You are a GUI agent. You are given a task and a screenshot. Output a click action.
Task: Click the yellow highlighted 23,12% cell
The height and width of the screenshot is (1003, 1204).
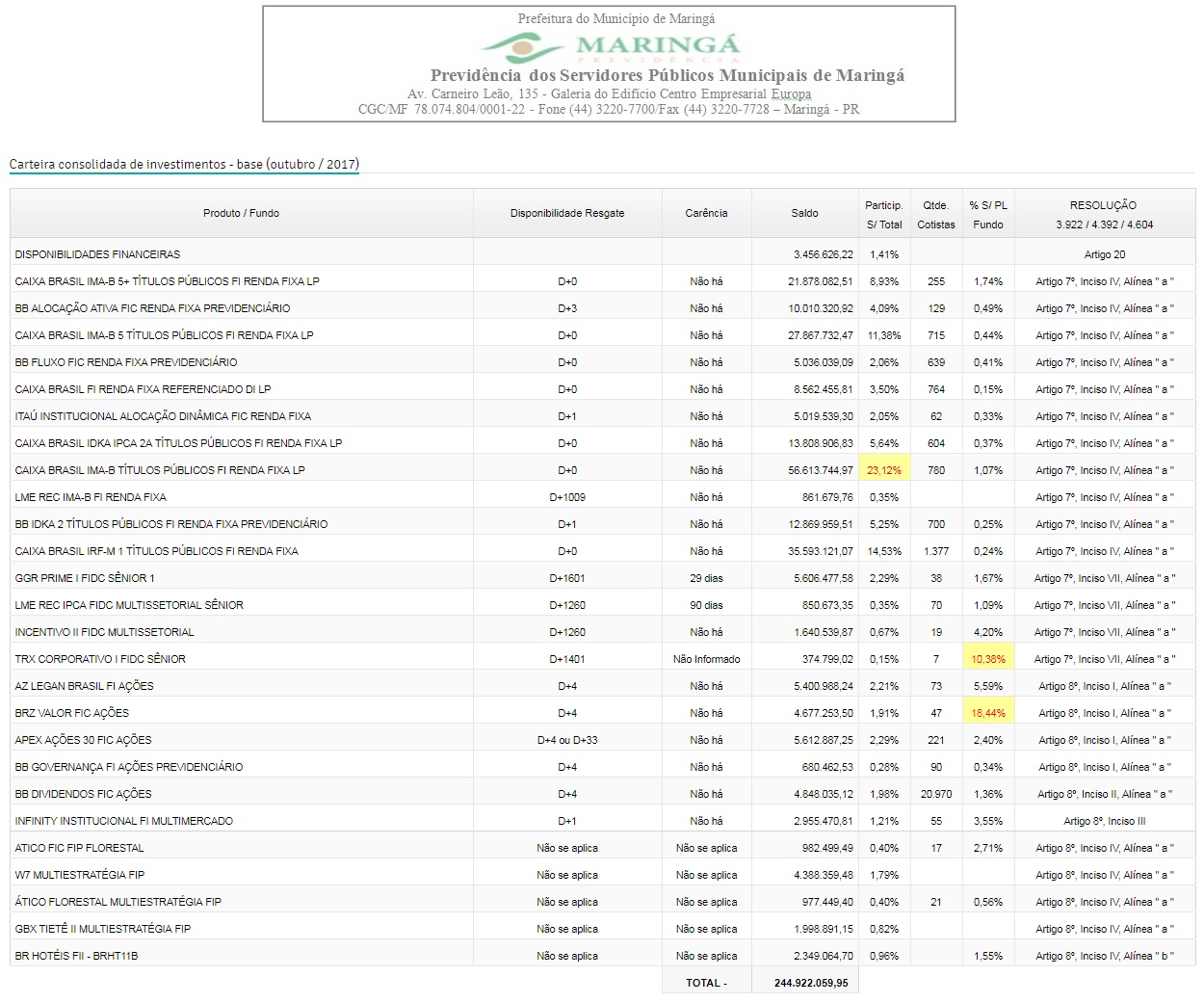coord(884,470)
